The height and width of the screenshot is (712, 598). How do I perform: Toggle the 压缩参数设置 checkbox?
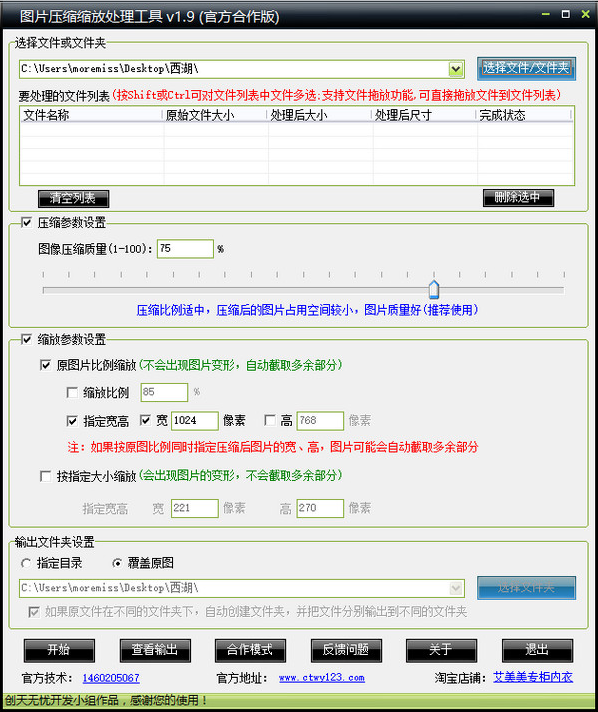pos(27,222)
